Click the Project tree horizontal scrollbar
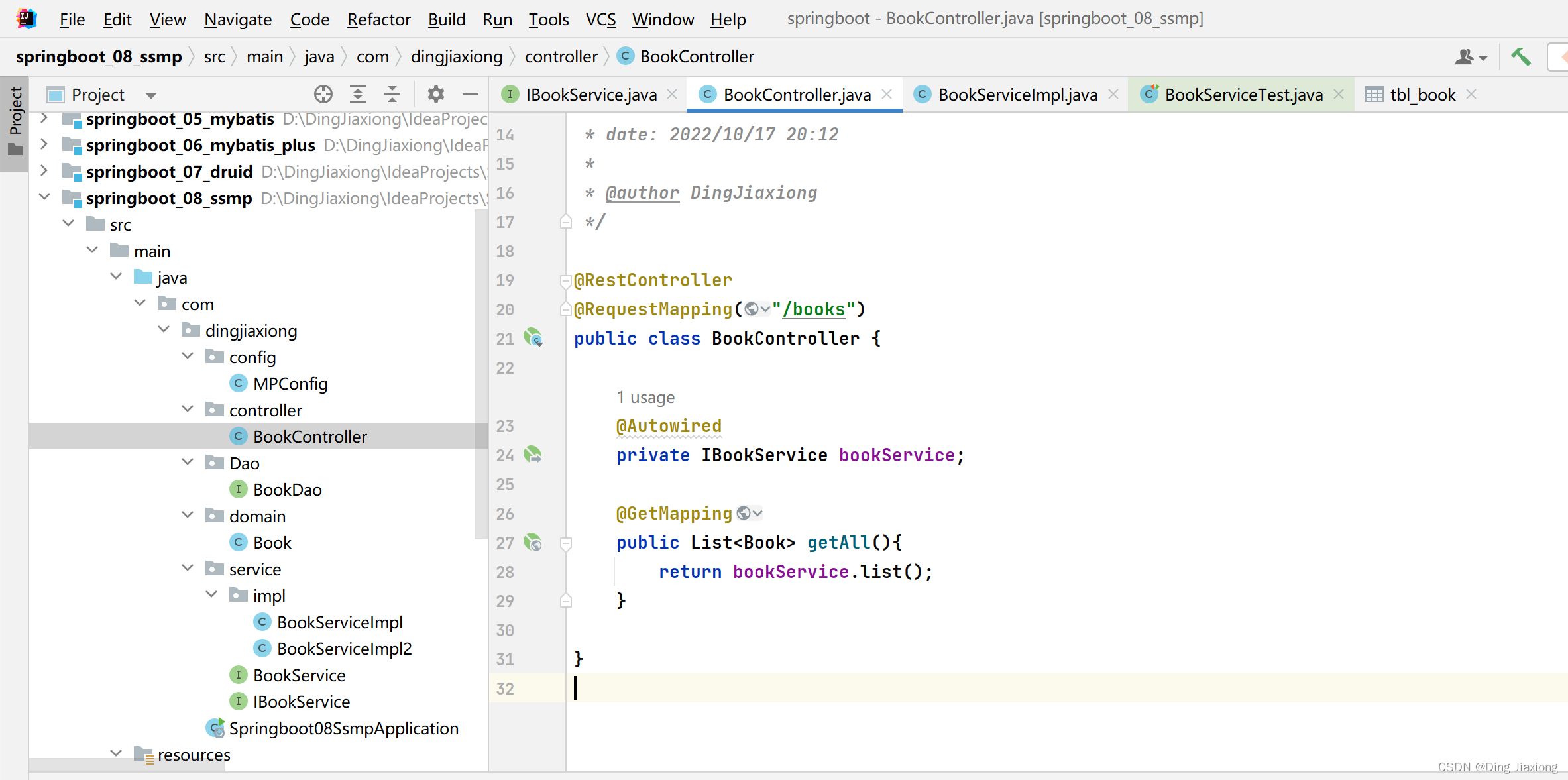Viewport: 1568px width, 780px height. tap(127, 765)
